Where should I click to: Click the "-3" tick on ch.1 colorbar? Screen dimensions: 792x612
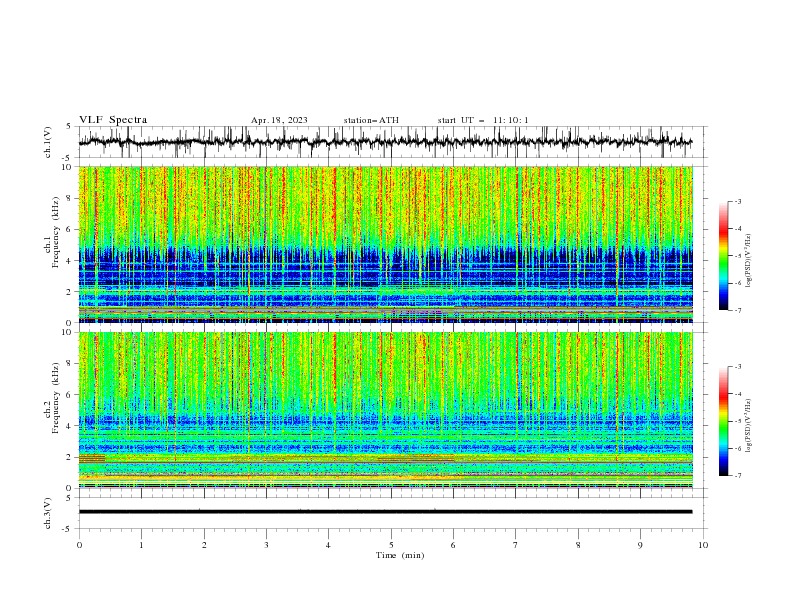[x=738, y=201]
